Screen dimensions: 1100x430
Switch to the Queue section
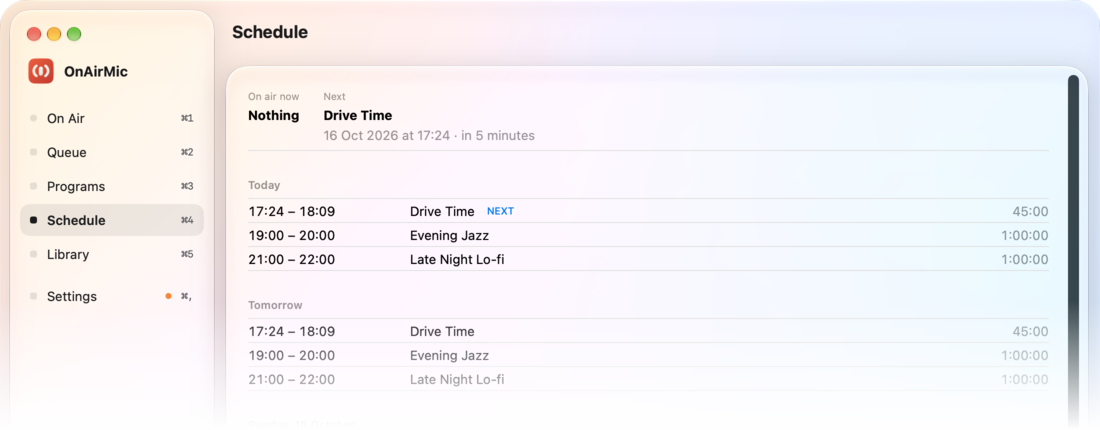112,152
